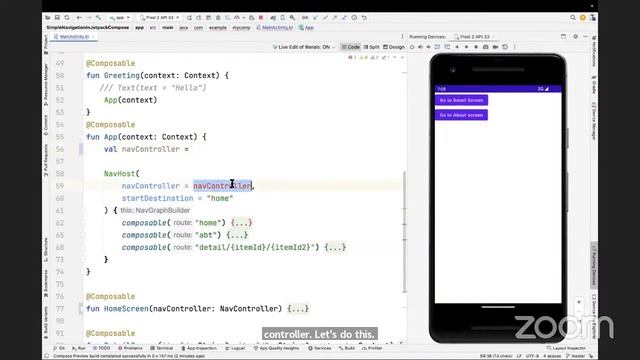This screenshot has height=360, width=640.
Task: Take emulator screenshot with camera icon
Action: pyautogui.click(x=485, y=47)
